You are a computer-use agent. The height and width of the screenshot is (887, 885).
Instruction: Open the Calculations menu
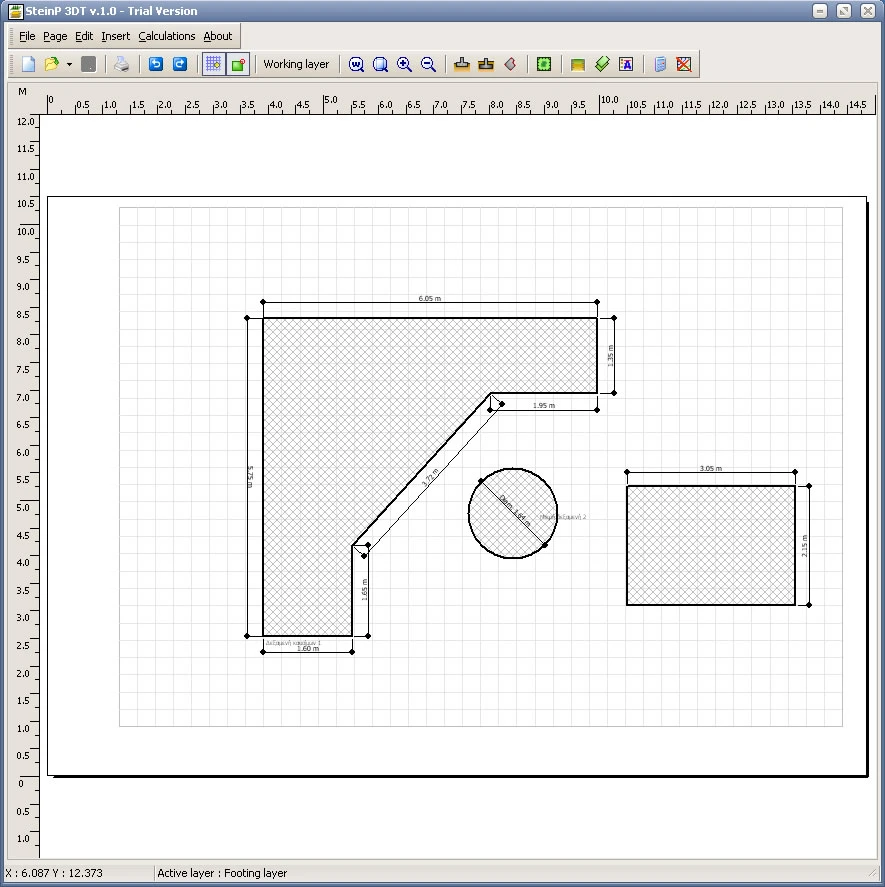[166, 36]
